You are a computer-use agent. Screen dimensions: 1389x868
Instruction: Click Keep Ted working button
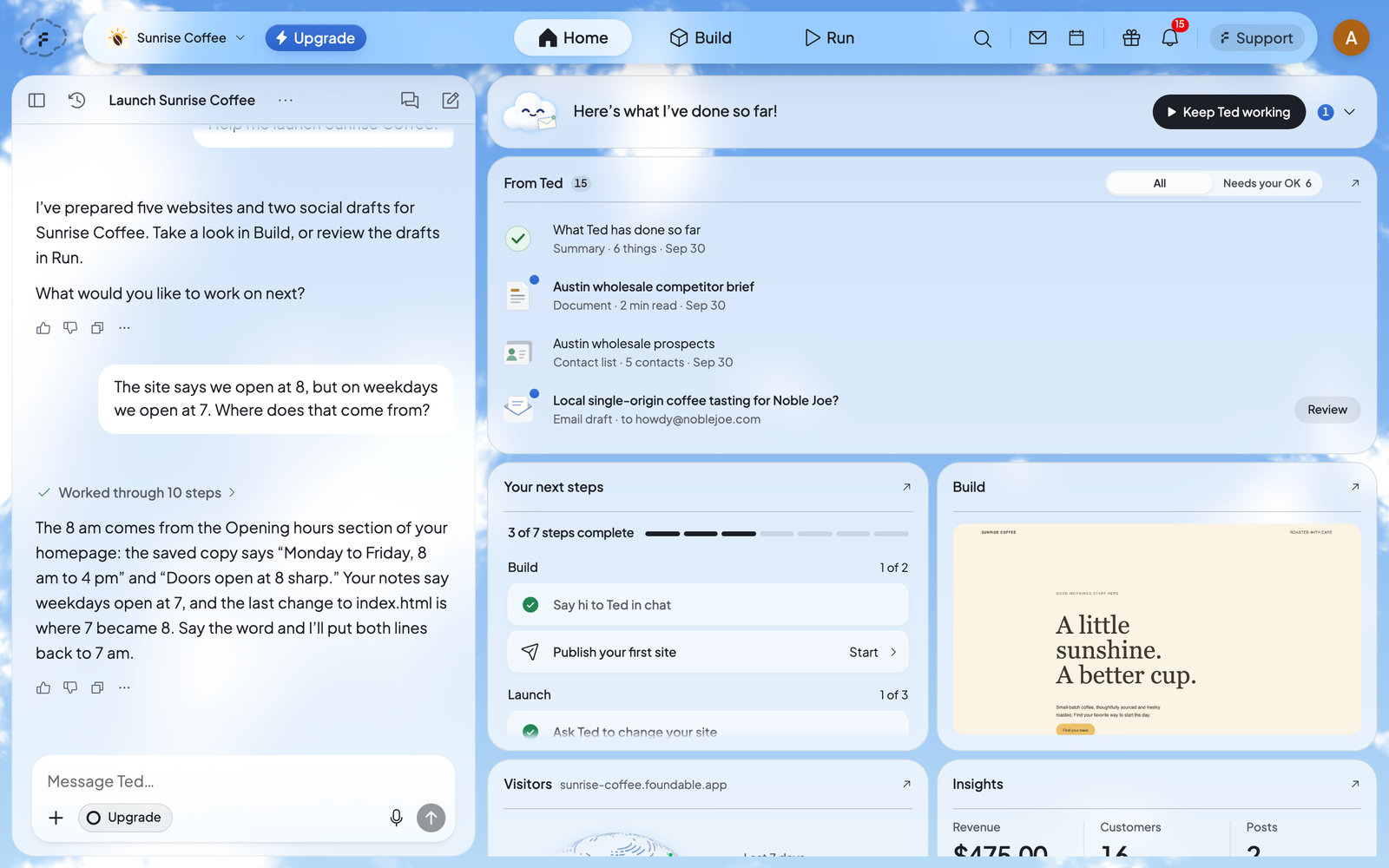point(1228,112)
